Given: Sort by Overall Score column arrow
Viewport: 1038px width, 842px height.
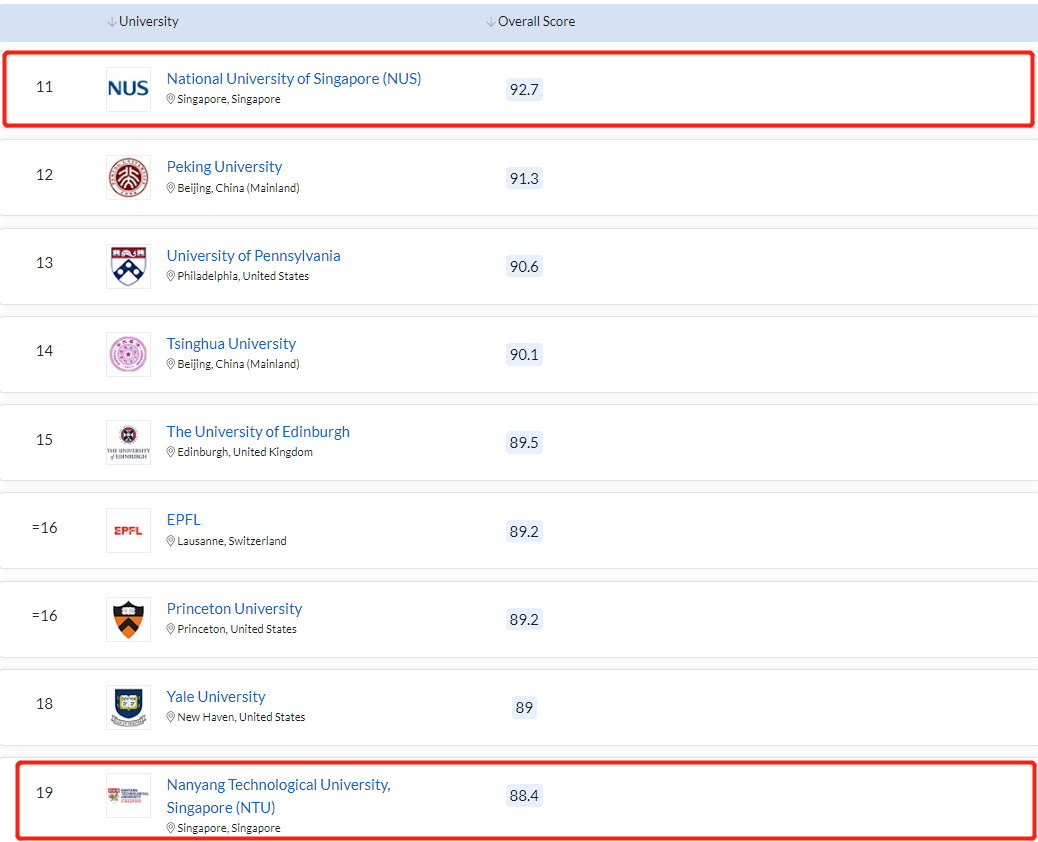Looking at the screenshot, I should (491, 22).
